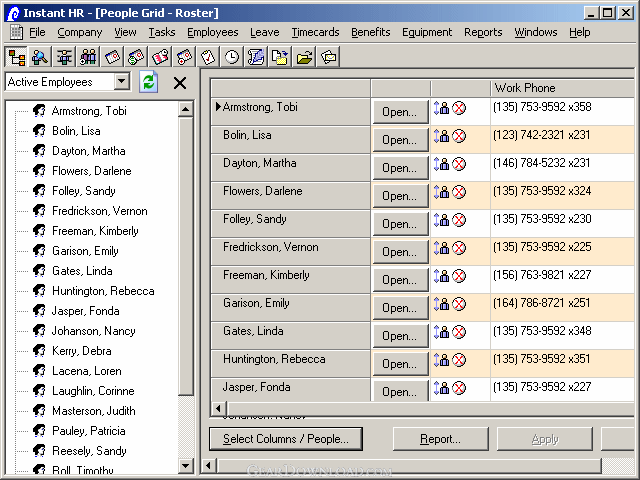
Task: Click the red X for Flowers, Darlene
Action: click(x=459, y=192)
